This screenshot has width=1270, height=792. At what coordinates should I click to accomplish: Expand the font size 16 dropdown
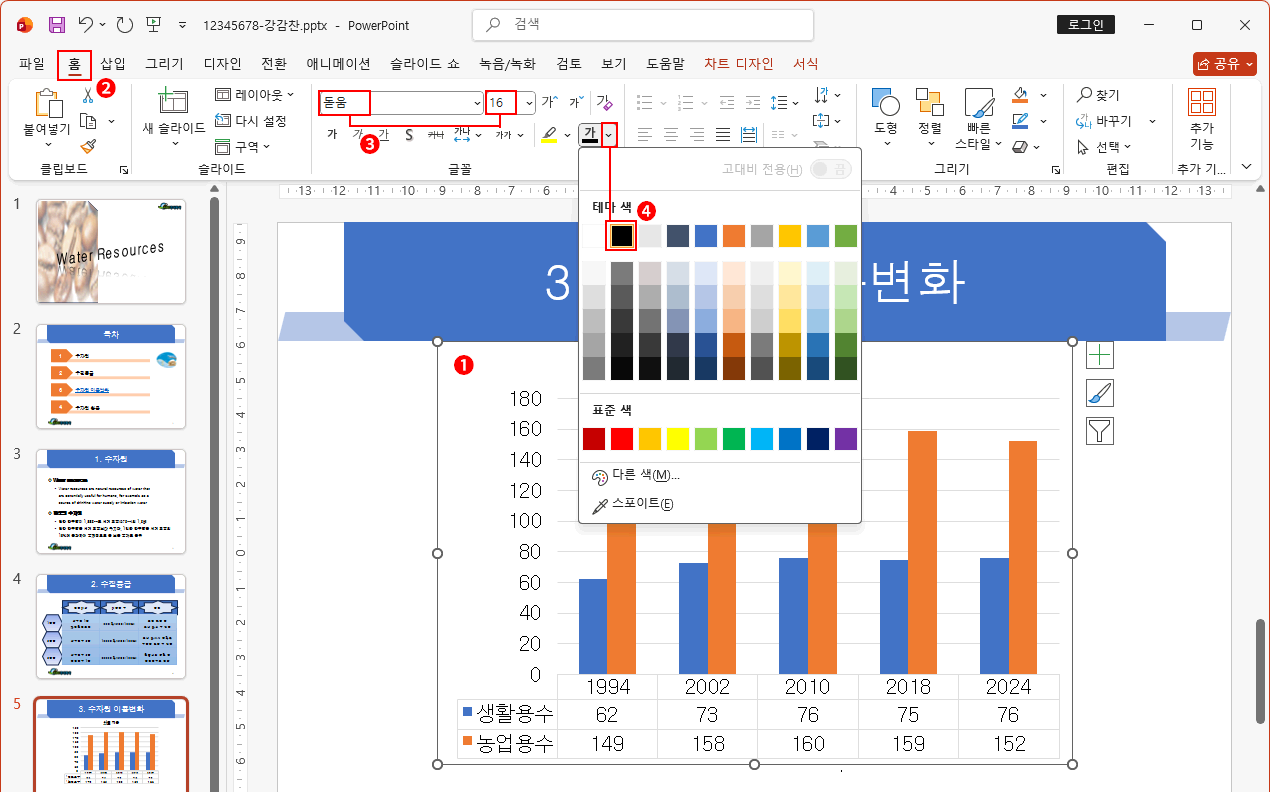tap(529, 102)
